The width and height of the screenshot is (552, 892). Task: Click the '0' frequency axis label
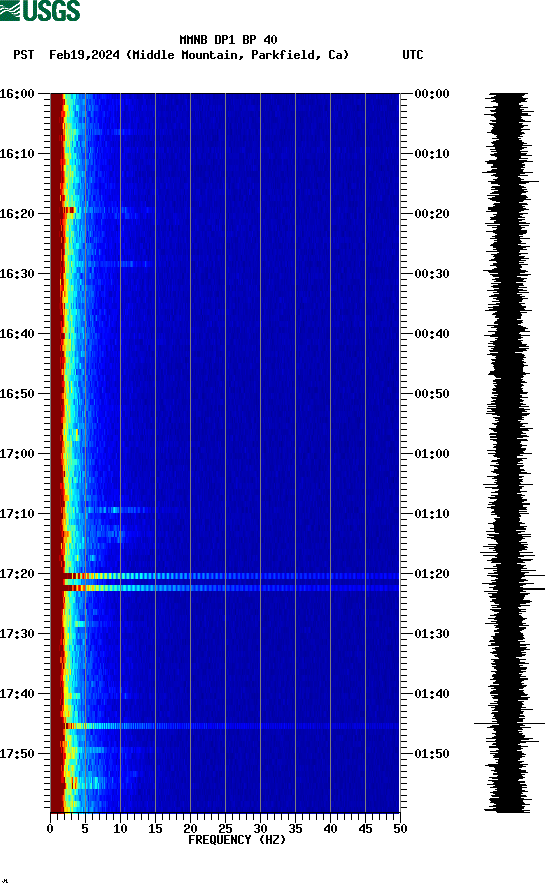tap(50, 829)
